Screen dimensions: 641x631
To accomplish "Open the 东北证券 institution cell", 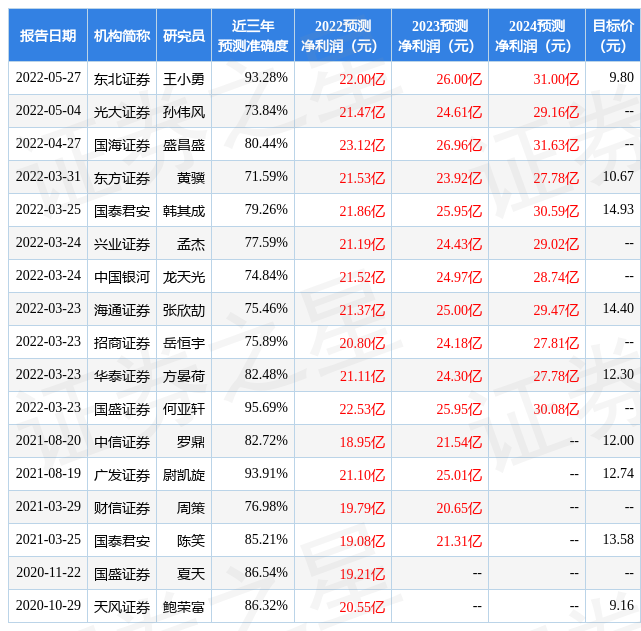I will pyautogui.click(x=122, y=79).
